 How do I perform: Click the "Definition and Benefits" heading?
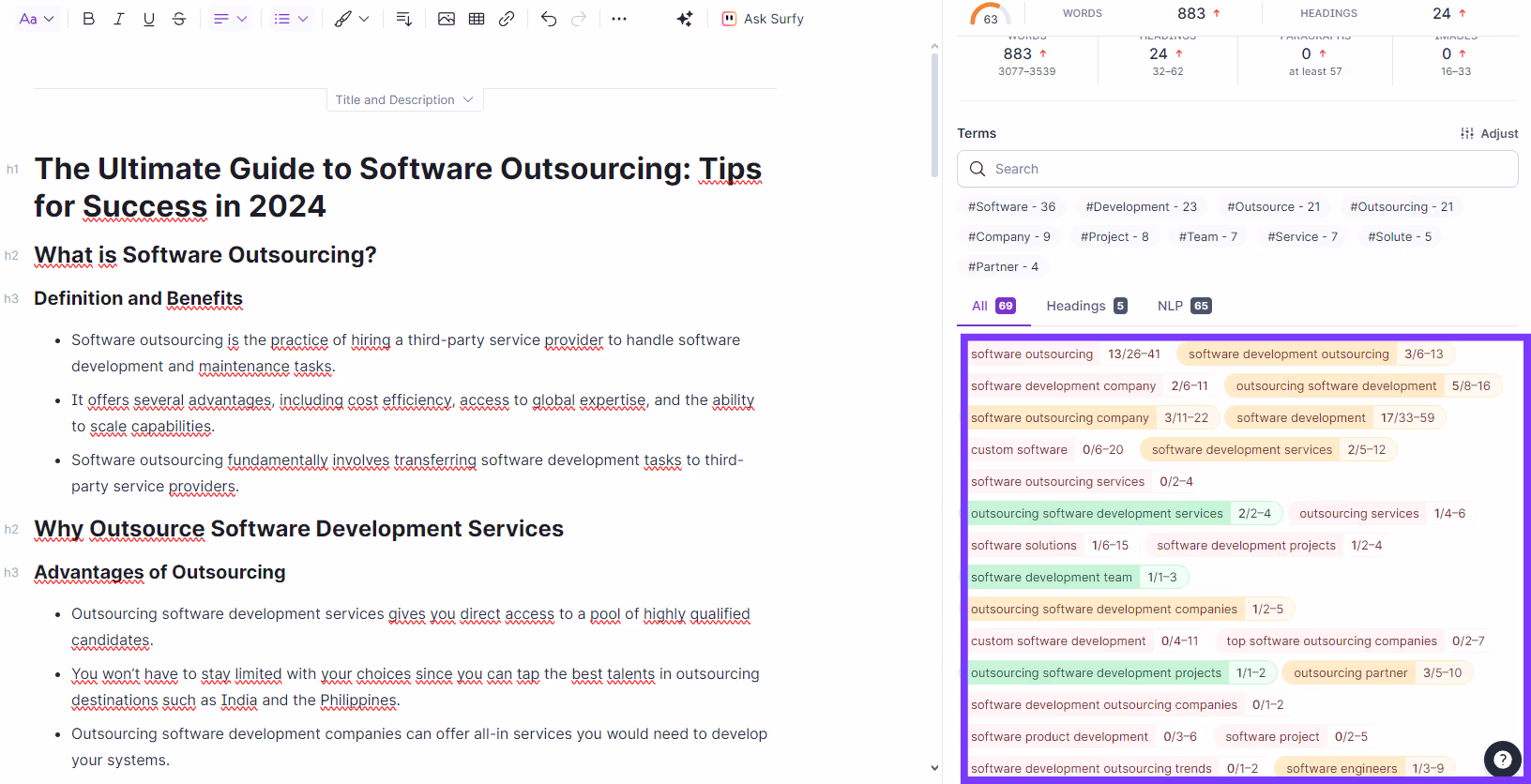point(138,298)
